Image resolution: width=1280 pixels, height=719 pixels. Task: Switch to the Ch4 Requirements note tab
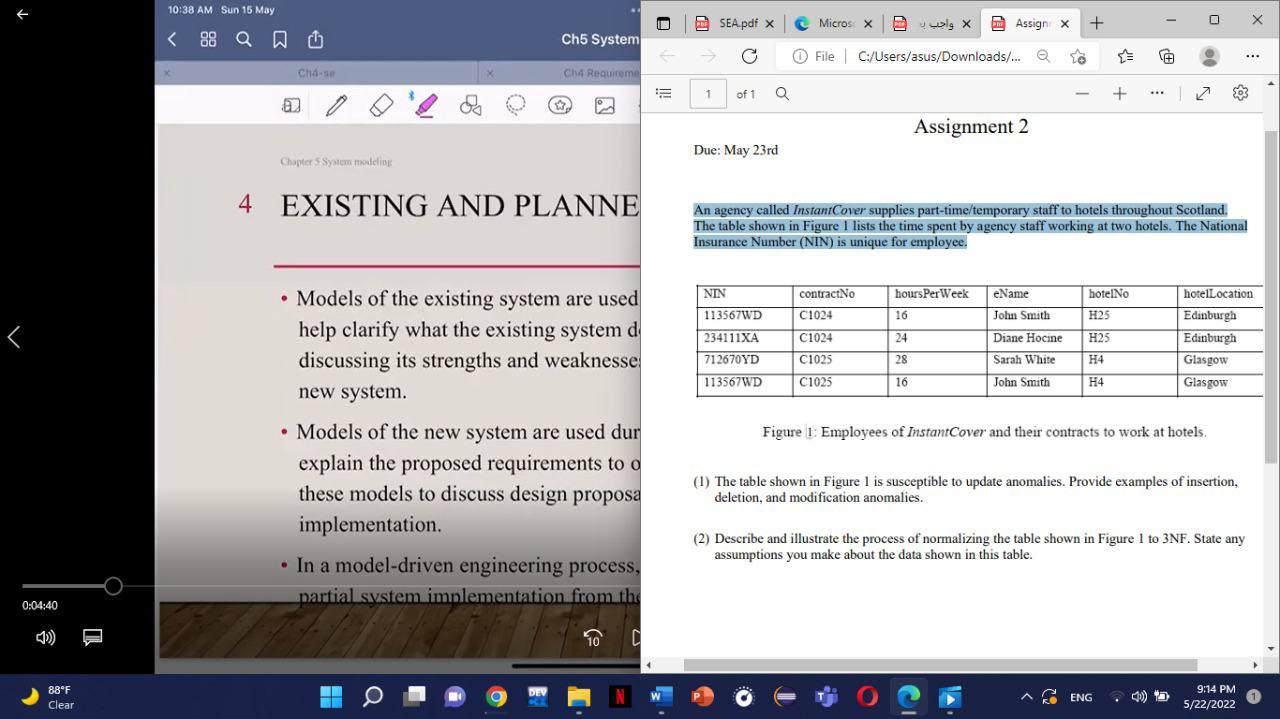coord(600,73)
